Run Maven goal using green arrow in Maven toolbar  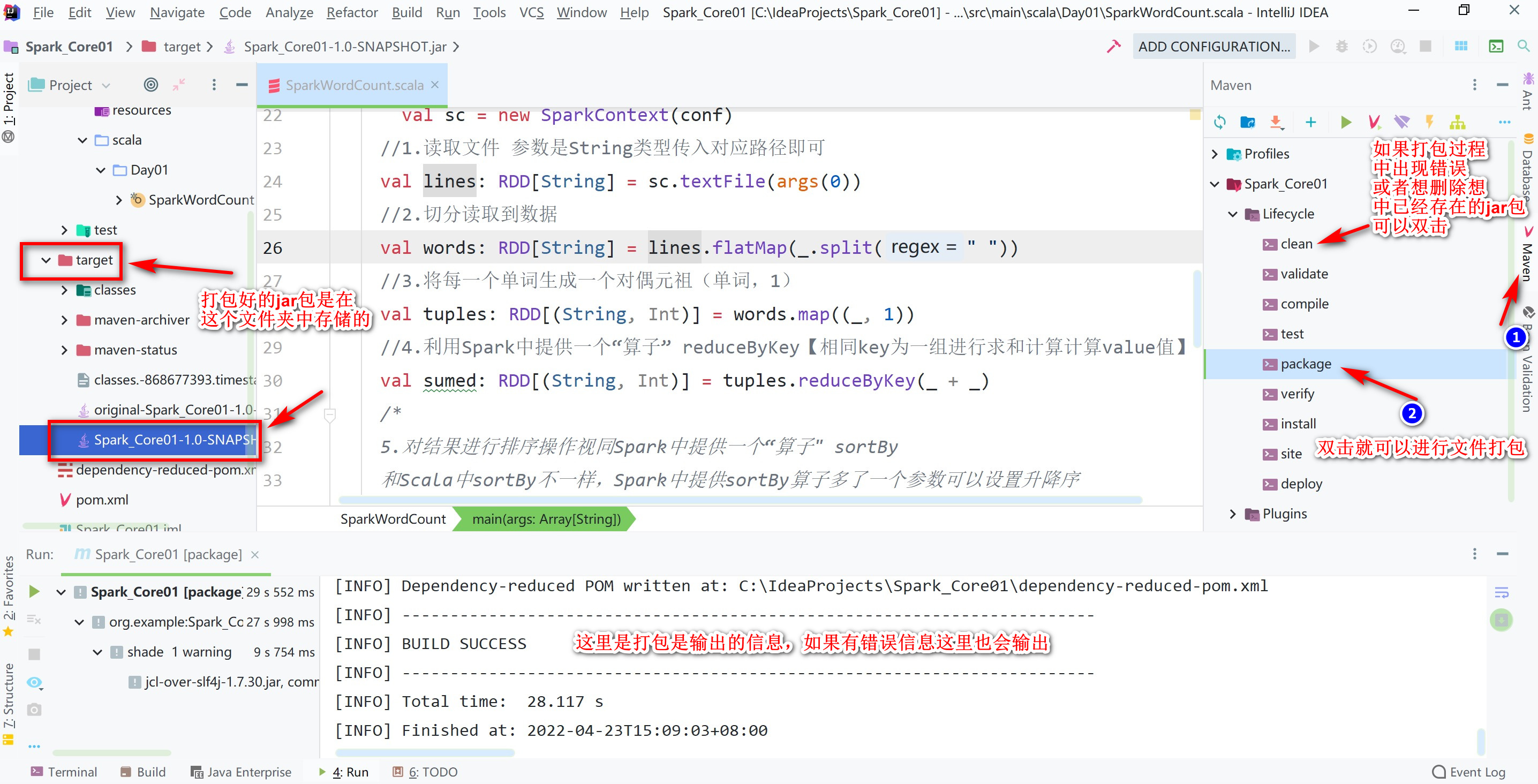1345,122
